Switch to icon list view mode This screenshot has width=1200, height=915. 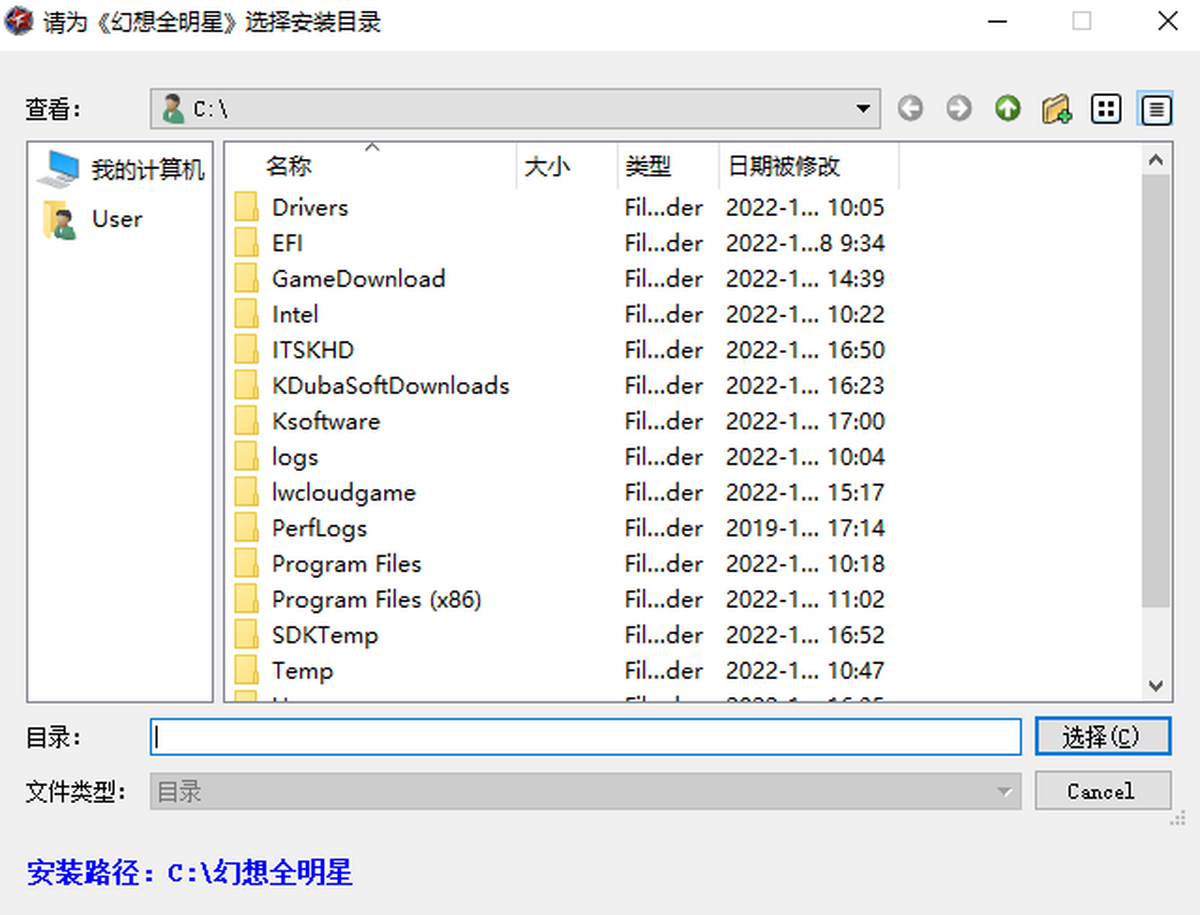click(1106, 108)
